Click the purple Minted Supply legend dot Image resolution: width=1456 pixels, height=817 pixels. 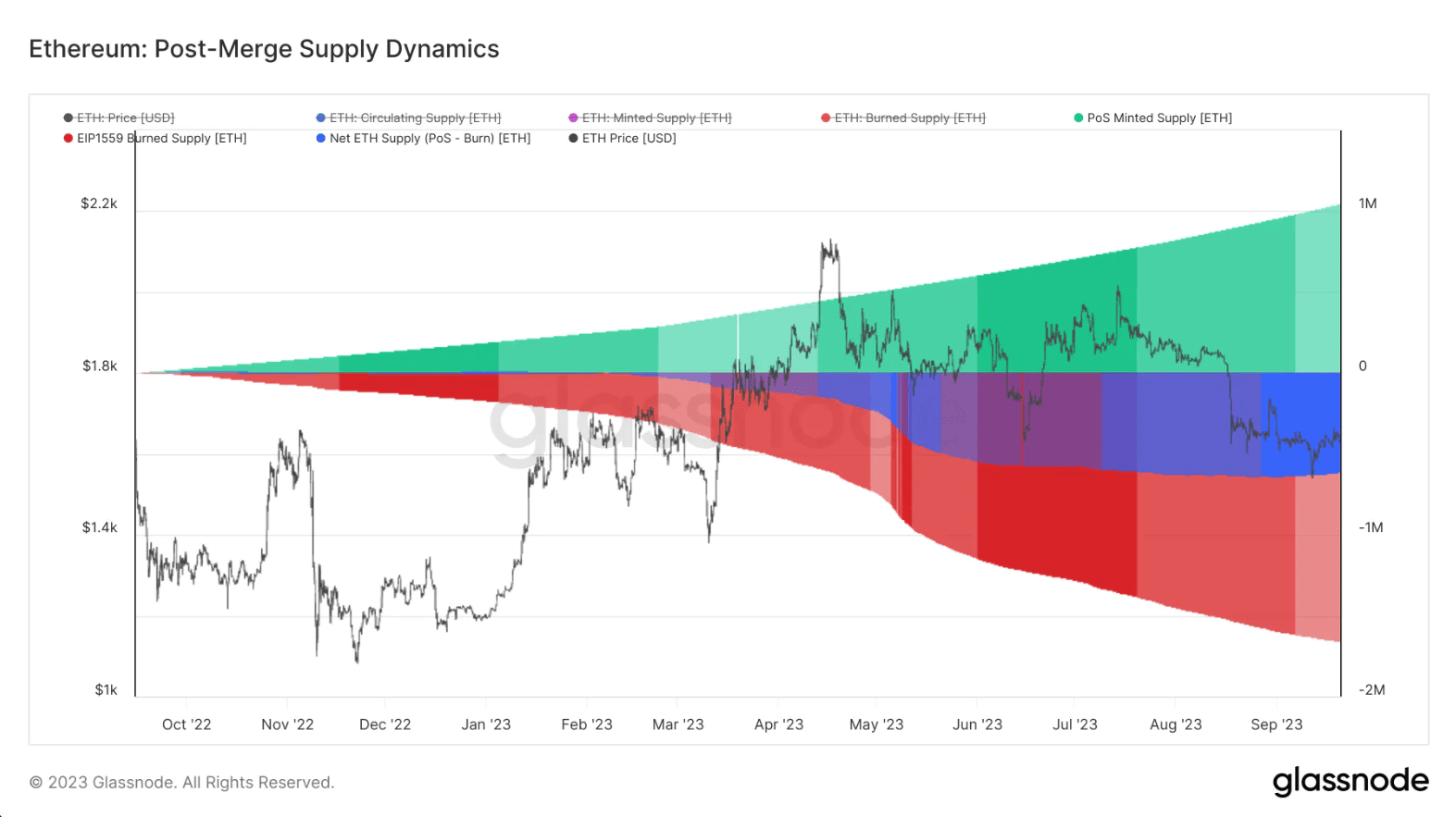tap(573, 118)
